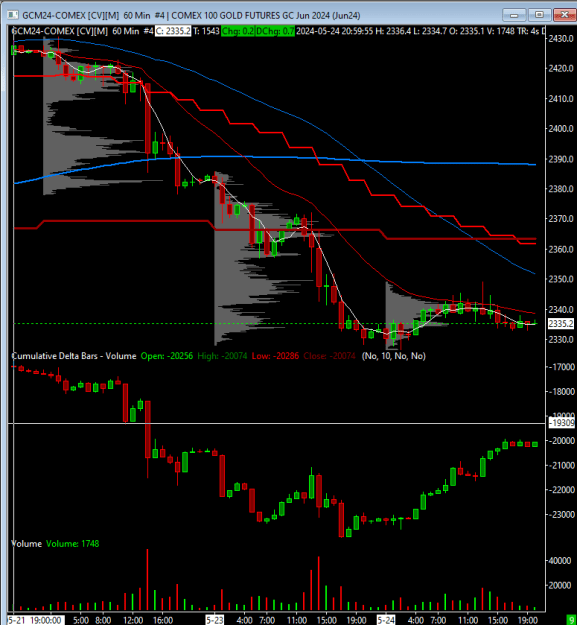
Task: Click the (No, 10, No, No) study parameters
Action: [x=394, y=356]
